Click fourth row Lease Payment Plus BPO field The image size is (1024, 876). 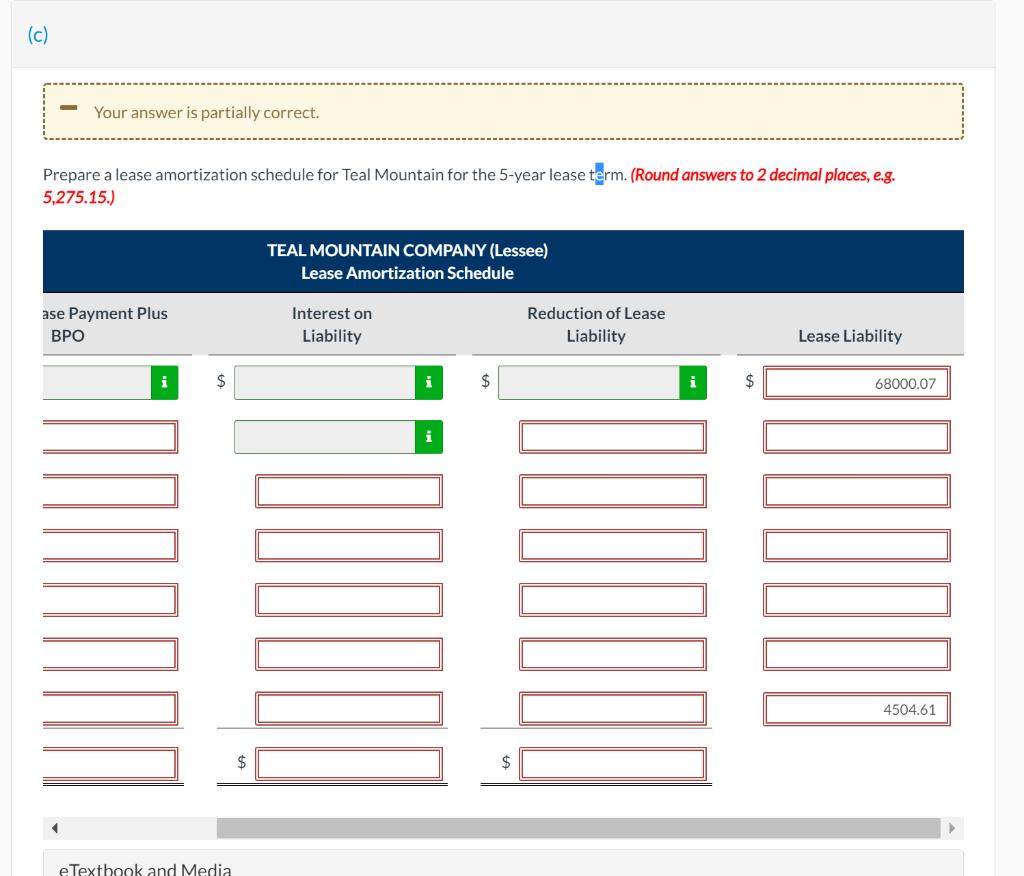[110, 545]
